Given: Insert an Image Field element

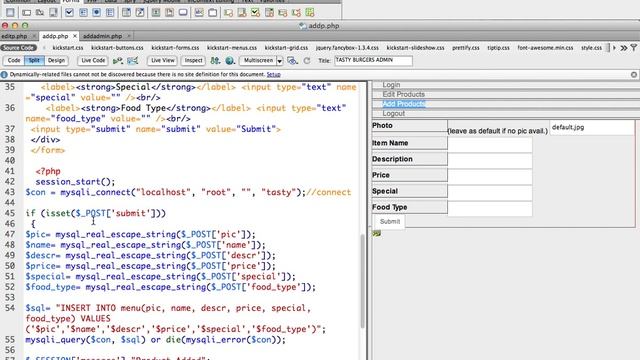Looking at the screenshot, I should click(x=156, y=13).
